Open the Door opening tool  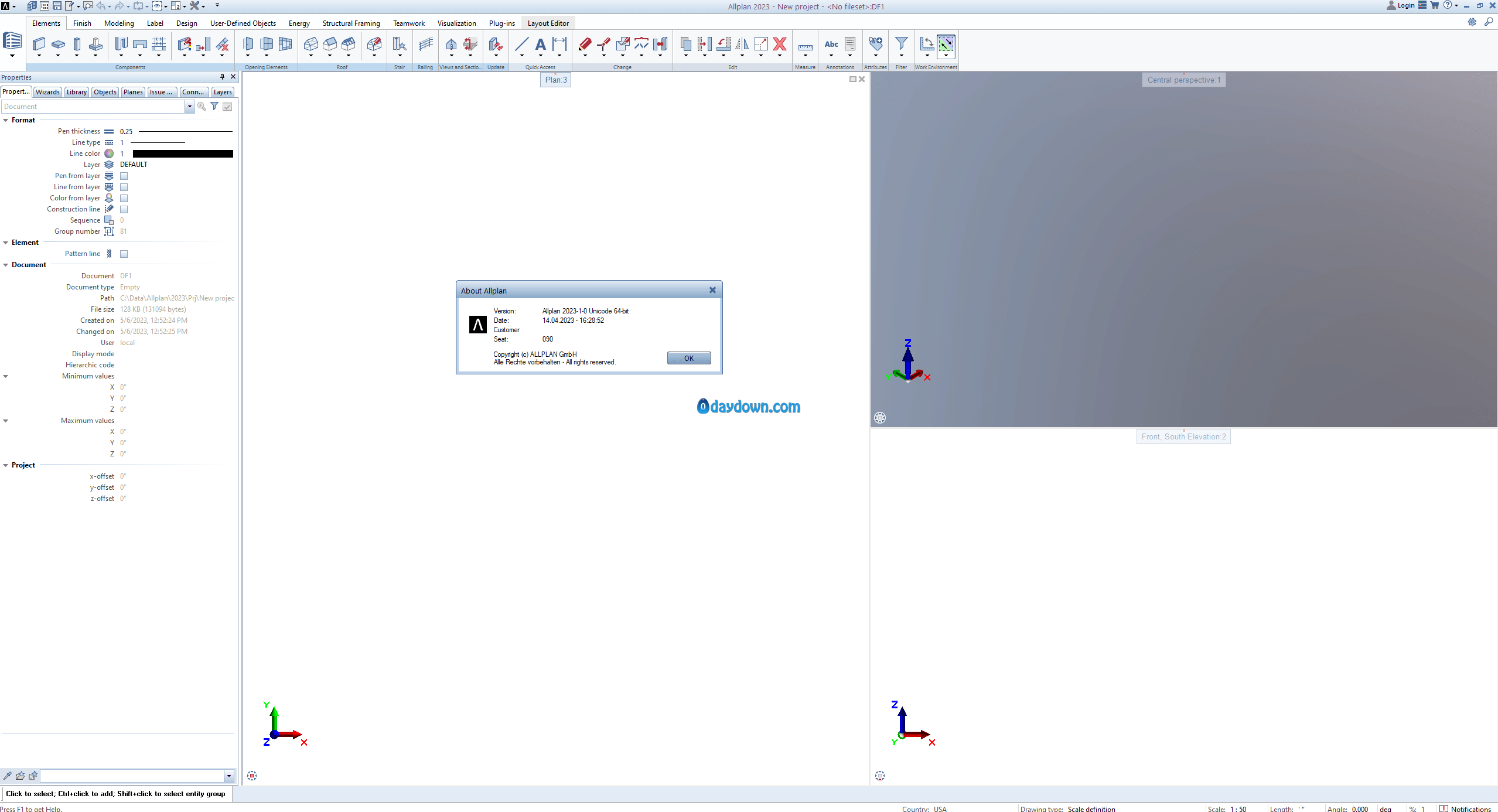coord(248,44)
